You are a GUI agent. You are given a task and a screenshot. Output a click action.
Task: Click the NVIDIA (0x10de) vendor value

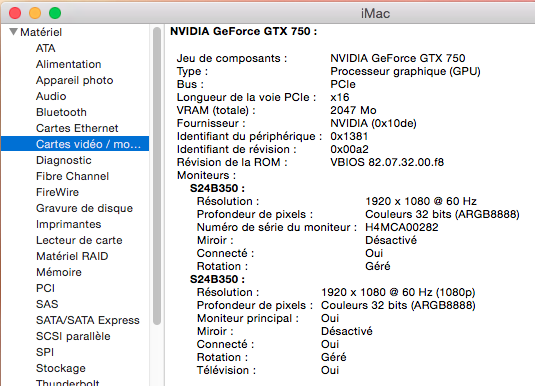tap(373, 123)
